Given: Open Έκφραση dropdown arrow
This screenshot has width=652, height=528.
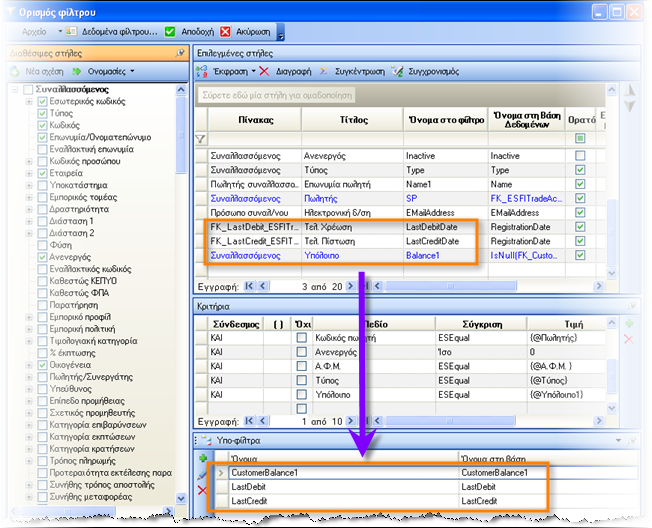Looking at the screenshot, I should pos(254,71).
